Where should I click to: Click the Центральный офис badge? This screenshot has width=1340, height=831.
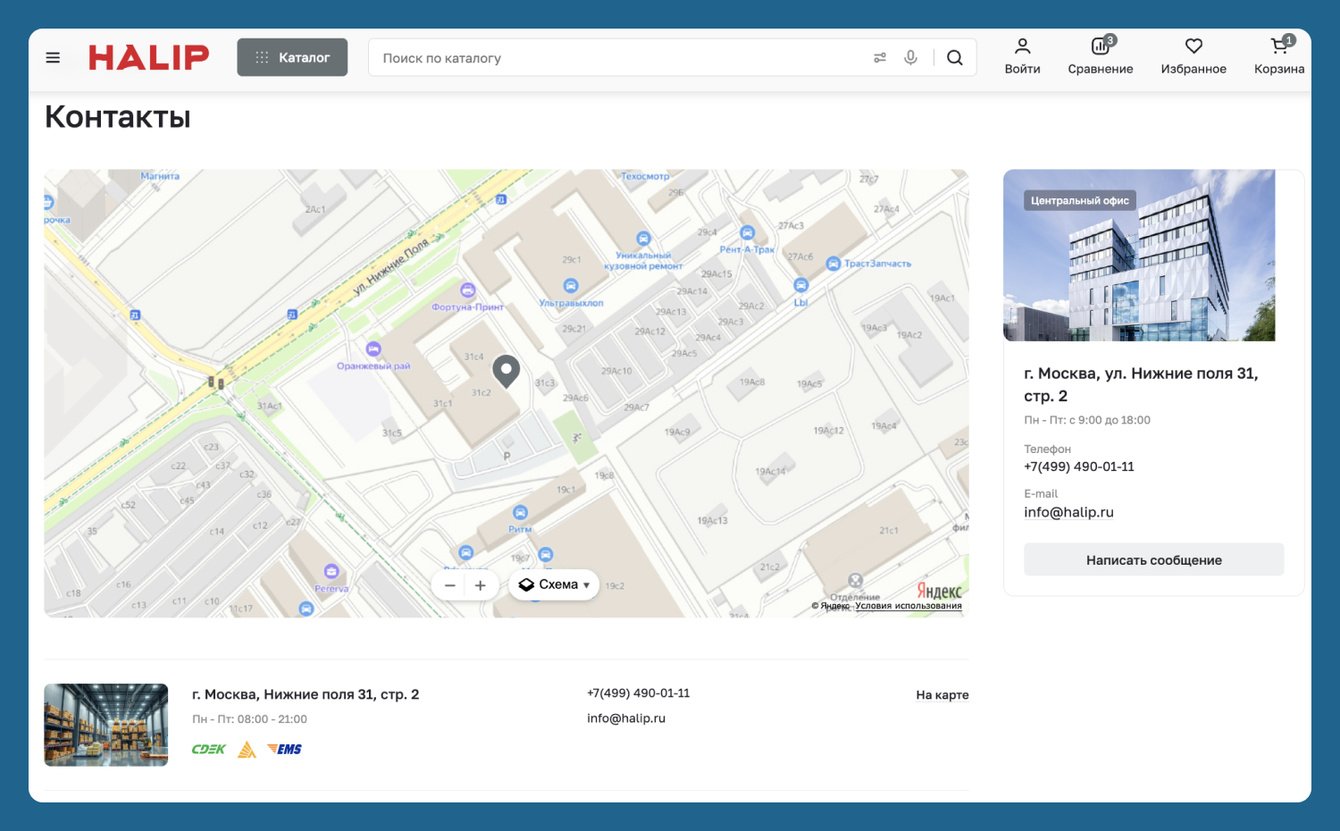tap(1080, 200)
